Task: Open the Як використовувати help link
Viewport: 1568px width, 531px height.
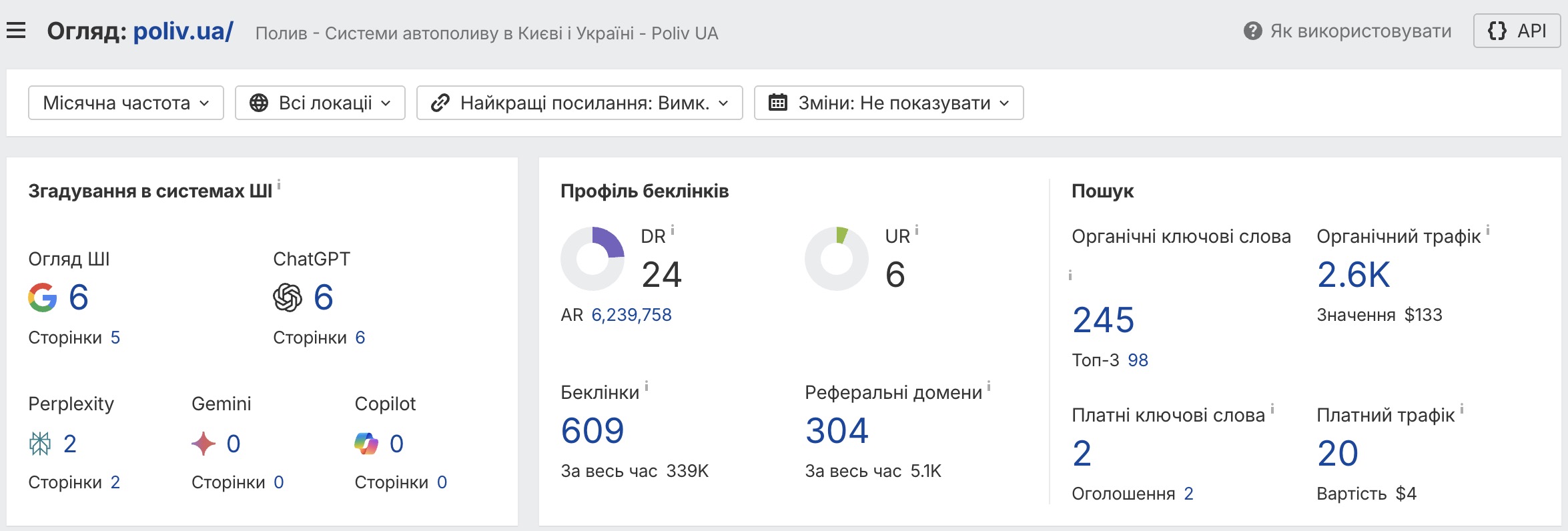Action: click(1360, 31)
